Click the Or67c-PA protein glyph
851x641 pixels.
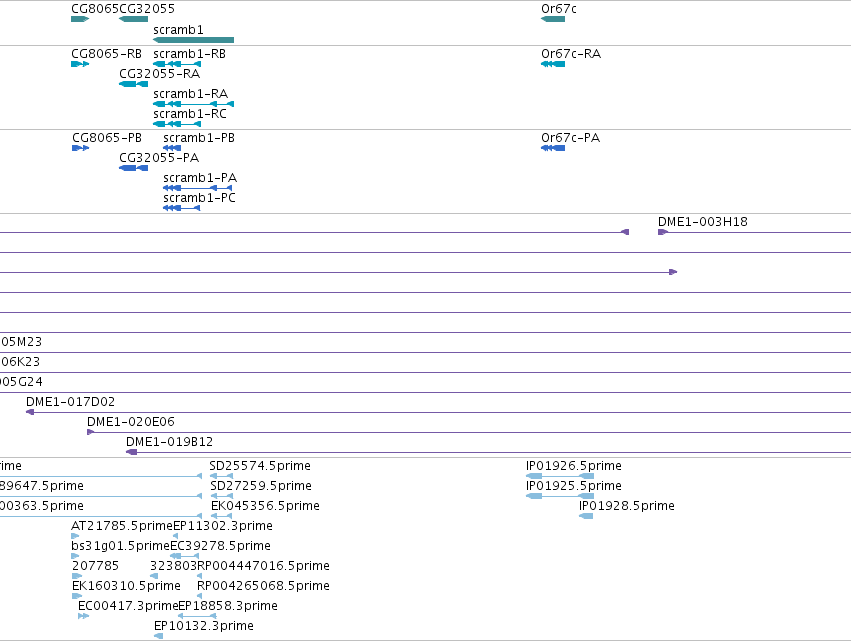[553, 148]
